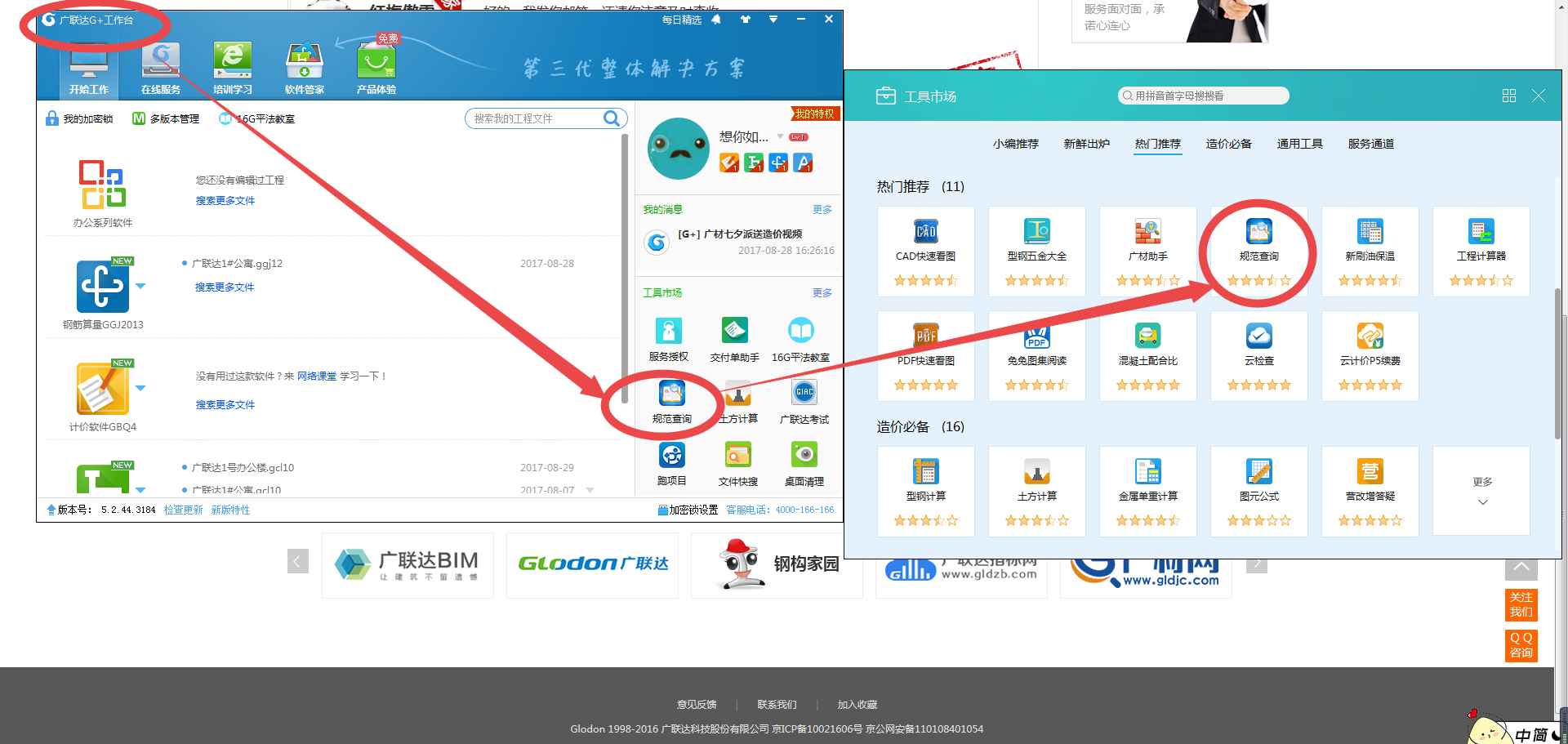
Task: Open 我的加密锁 in the workbench
Action: point(79,118)
